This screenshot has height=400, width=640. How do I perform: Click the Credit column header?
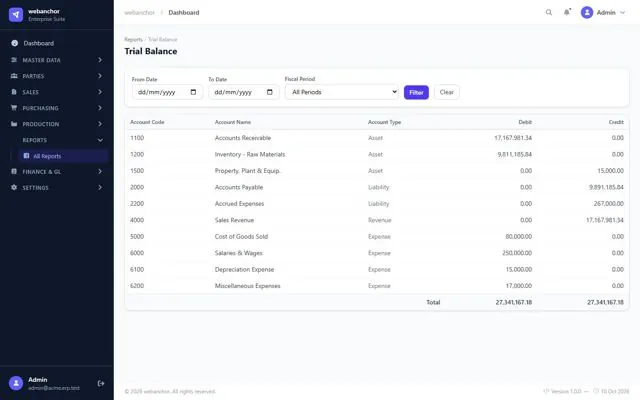[x=616, y=122]
